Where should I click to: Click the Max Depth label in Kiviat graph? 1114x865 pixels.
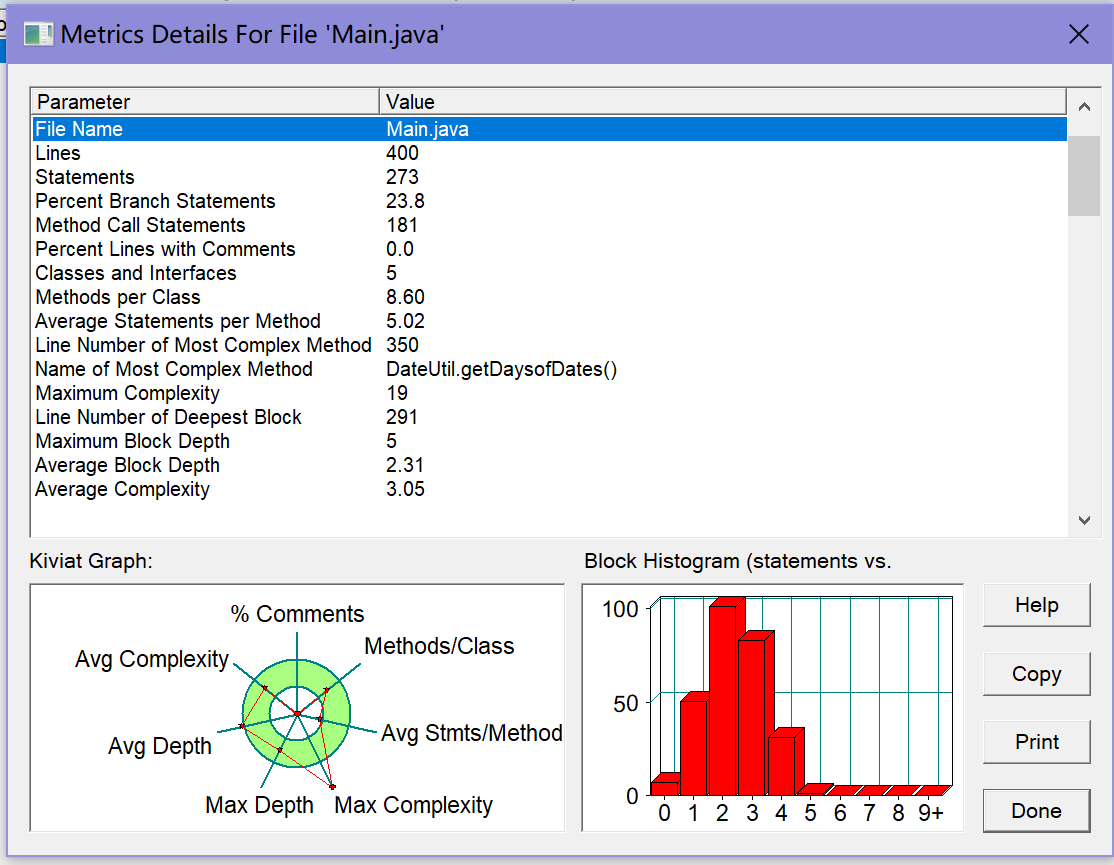259,805
